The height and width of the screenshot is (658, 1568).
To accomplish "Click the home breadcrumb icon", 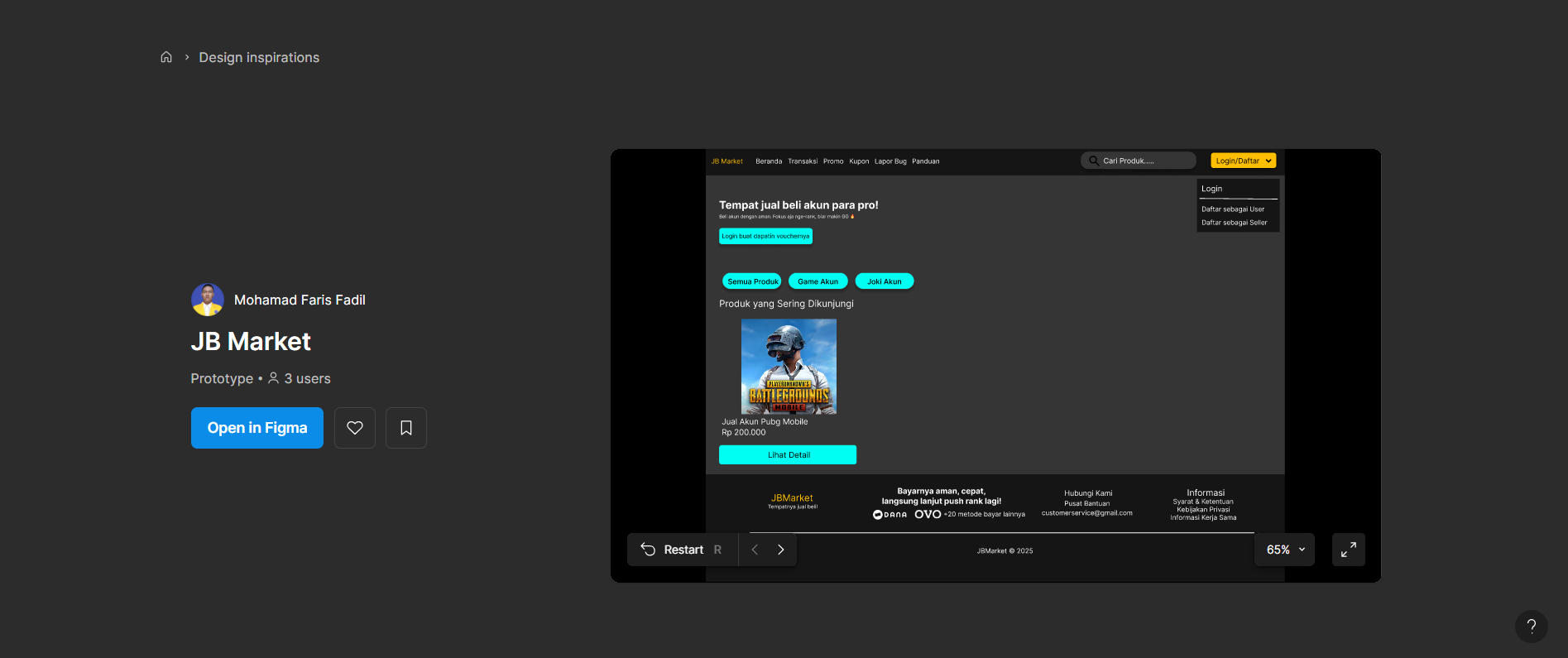I will coord(166,57).
